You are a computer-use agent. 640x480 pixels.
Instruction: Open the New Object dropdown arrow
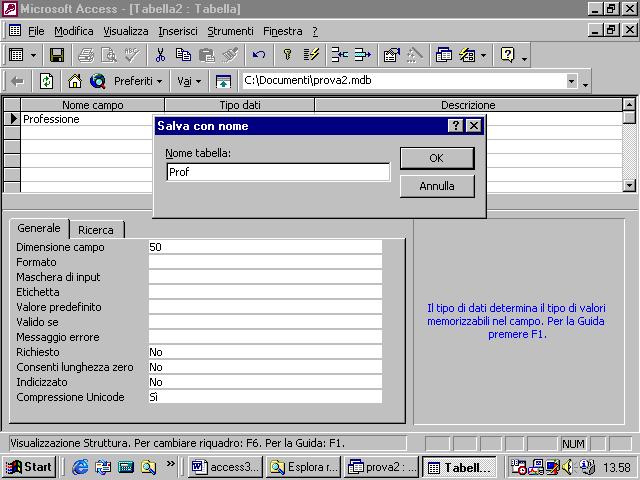coord(484,55)
